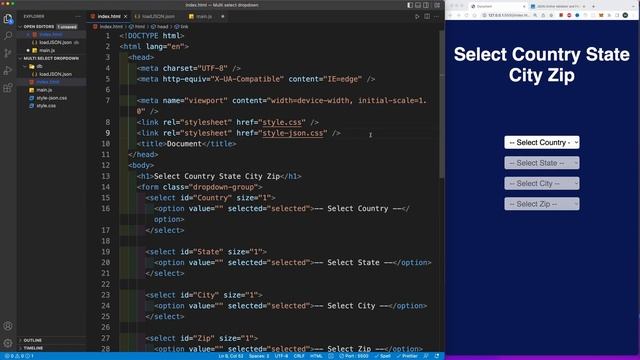
Task: Open style-json.css in the file tree
Action: coord(51,98)
